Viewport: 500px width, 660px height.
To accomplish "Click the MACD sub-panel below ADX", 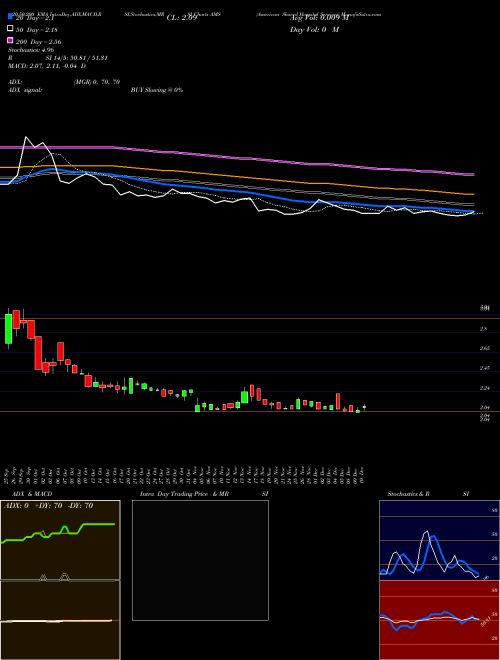I will pyautogui.click(x=60, y=620).
